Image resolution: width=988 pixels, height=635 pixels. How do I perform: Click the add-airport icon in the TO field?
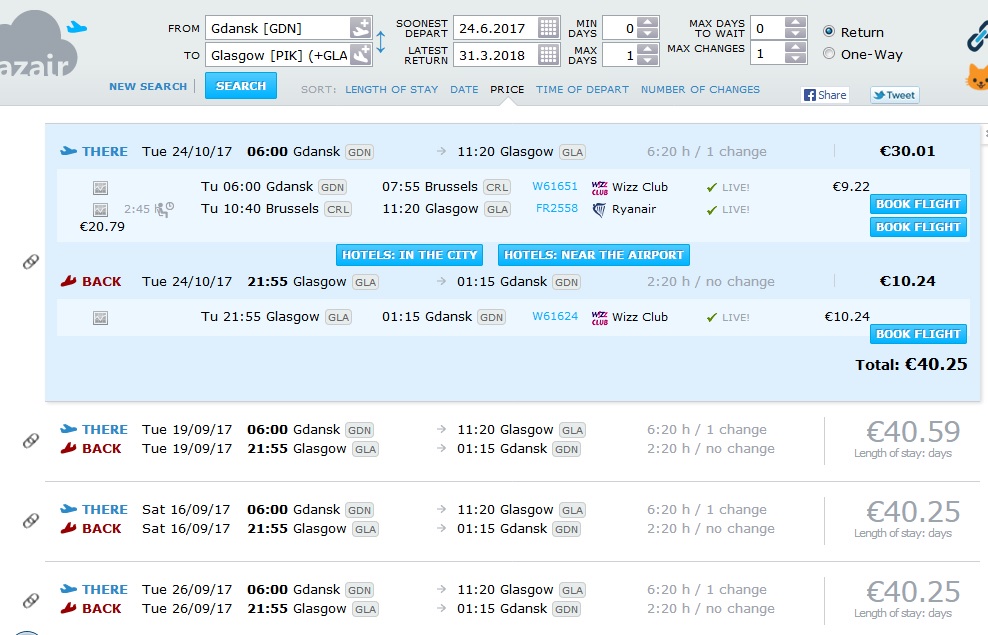[360, 55]
